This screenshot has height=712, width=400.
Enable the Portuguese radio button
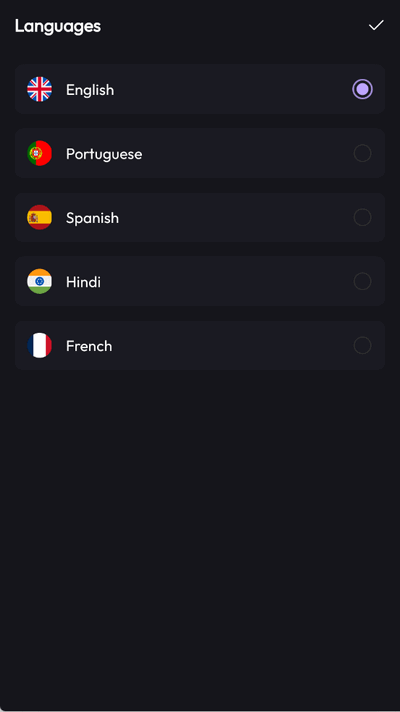coord(362,153)
